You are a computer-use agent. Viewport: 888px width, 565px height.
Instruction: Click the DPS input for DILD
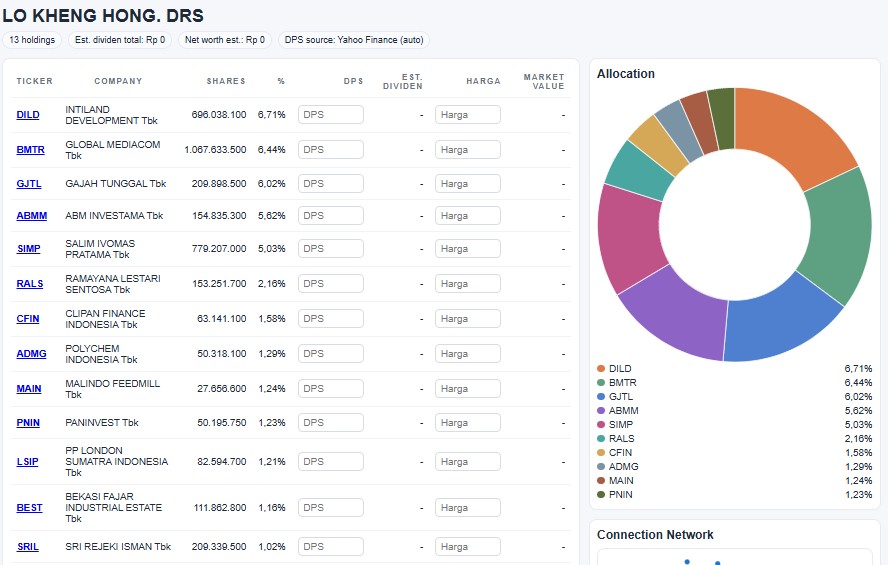tap(330, 115)
